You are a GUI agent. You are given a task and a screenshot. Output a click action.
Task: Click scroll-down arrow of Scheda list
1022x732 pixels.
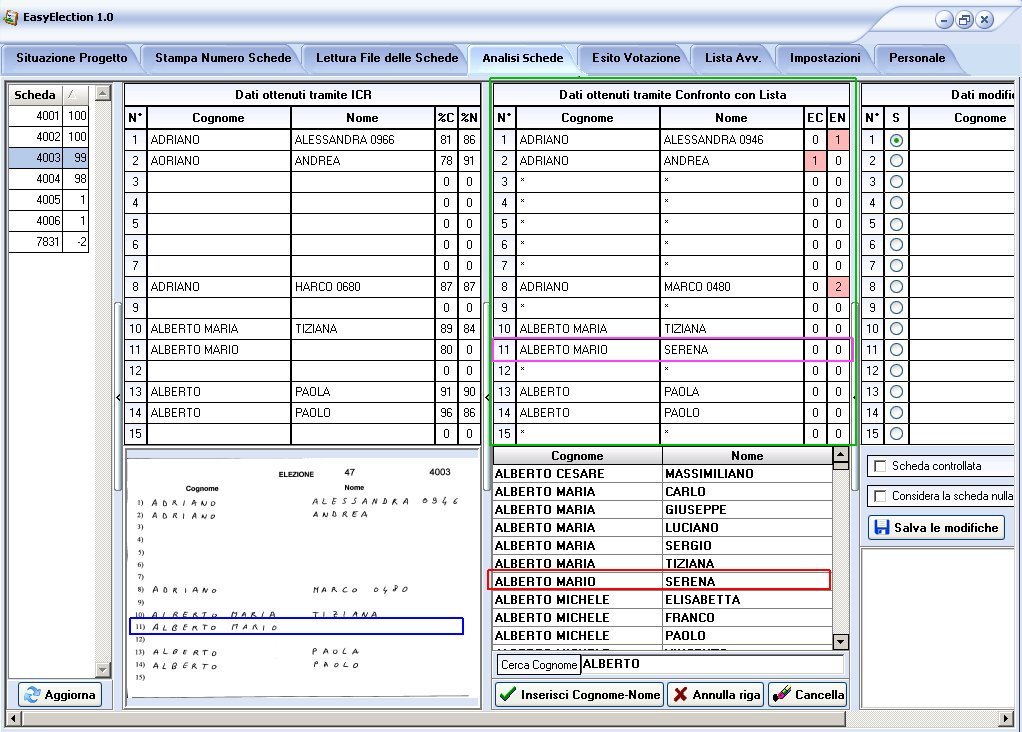pyautogui.click(x=102, y=669)
